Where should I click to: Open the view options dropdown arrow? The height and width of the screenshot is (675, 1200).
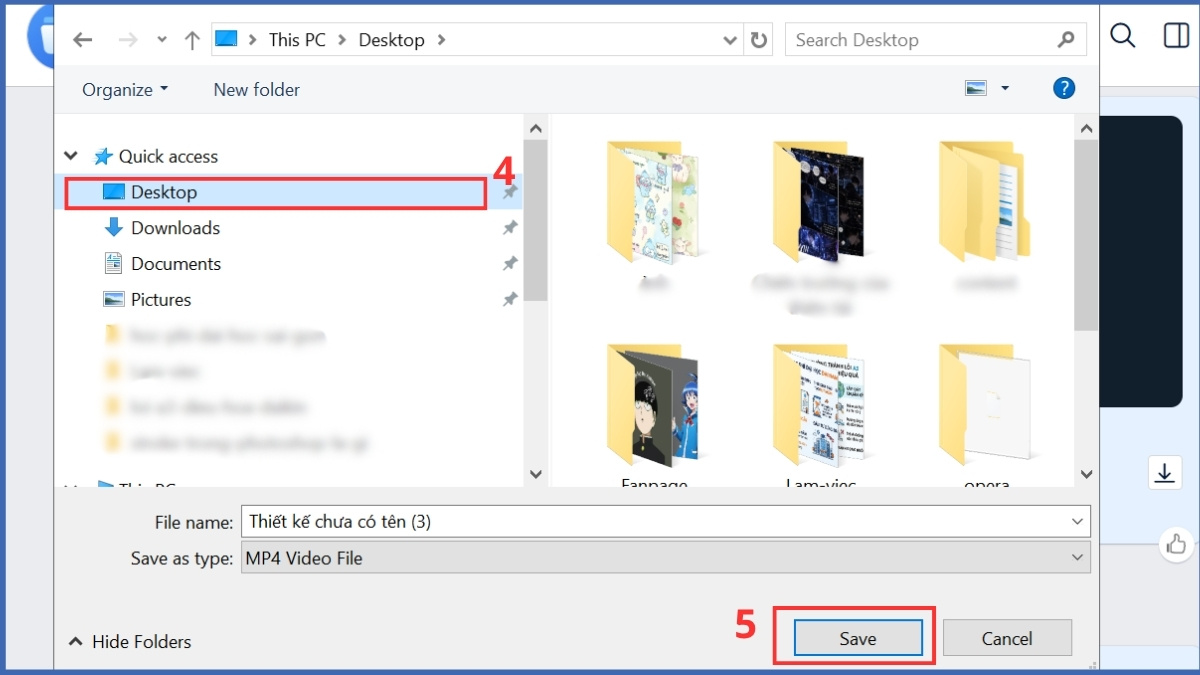click(x=1005, y=88)
